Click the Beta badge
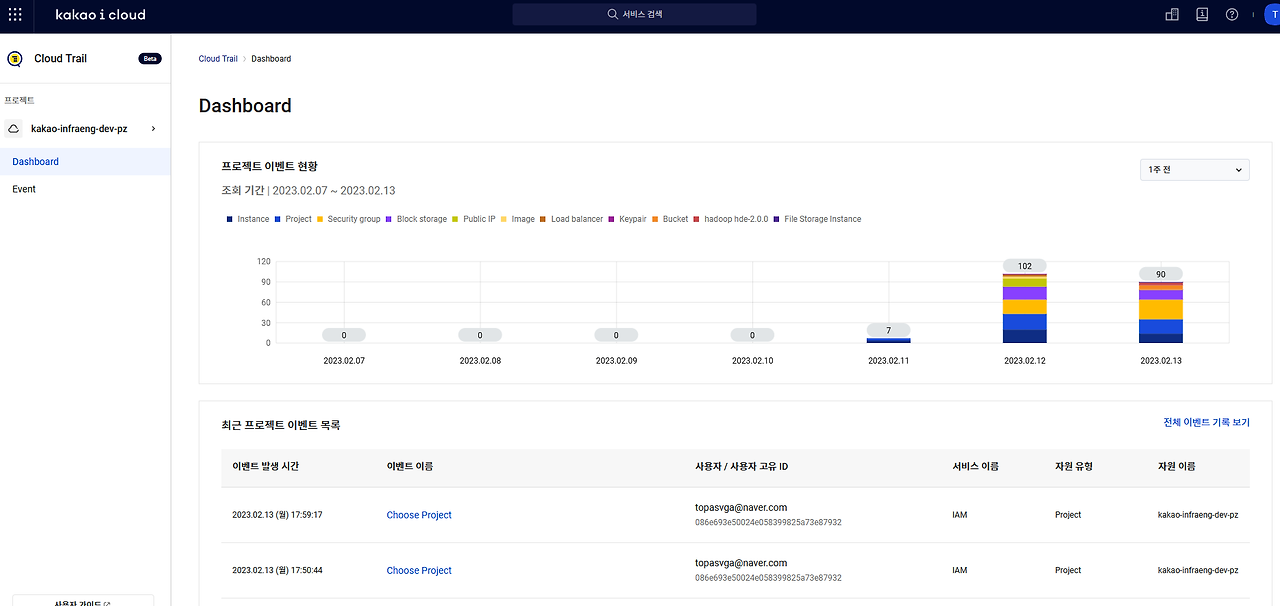Viewport: 1280px width, 606px height. [x=150, y=58]
